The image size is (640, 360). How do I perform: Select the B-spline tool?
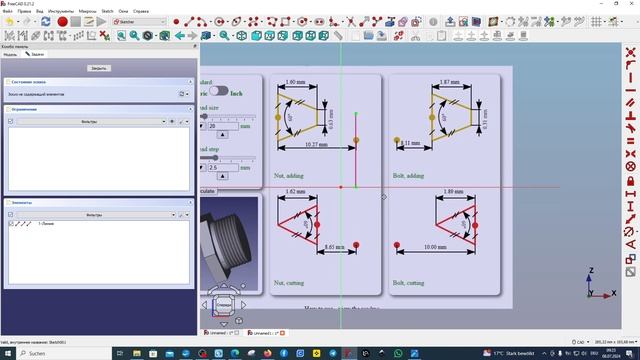pyautogui.click(x=253, y=22)
